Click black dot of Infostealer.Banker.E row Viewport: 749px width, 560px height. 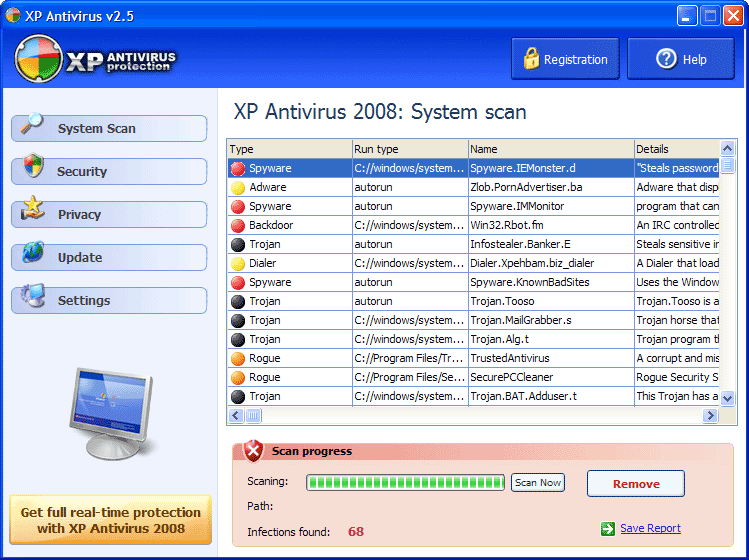click(x=238, y=245)
